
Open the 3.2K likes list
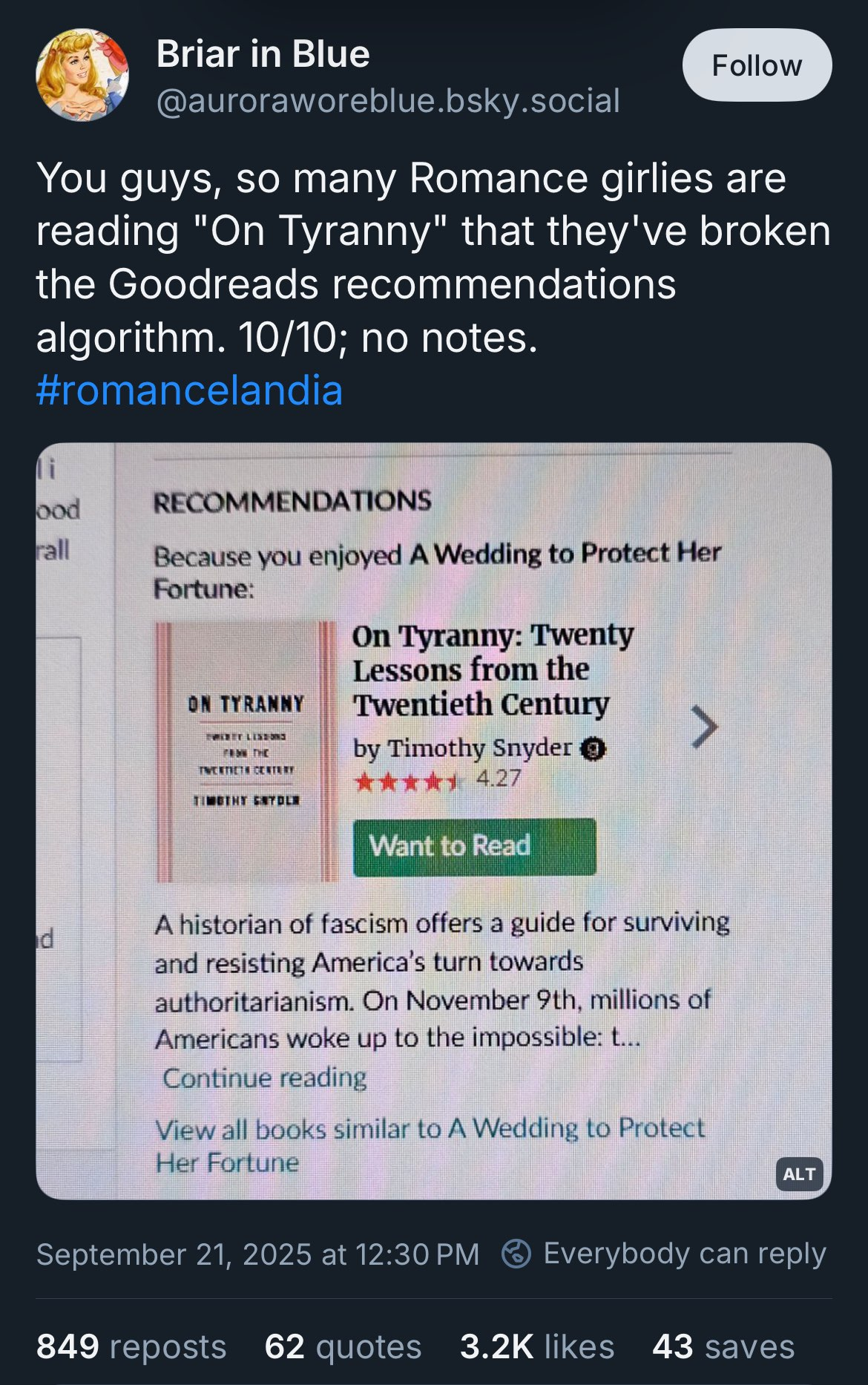click(x=537, y=1346)
